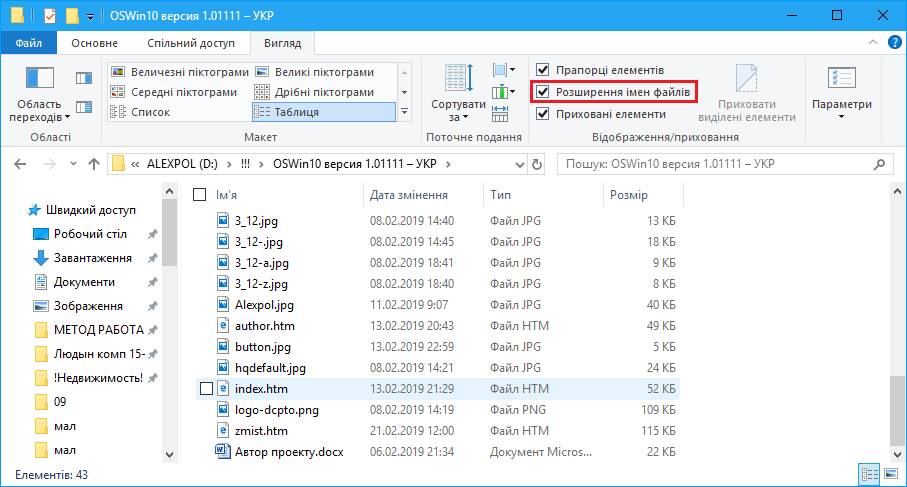Switch to the Спільний доступ tab

coord(191,43)
